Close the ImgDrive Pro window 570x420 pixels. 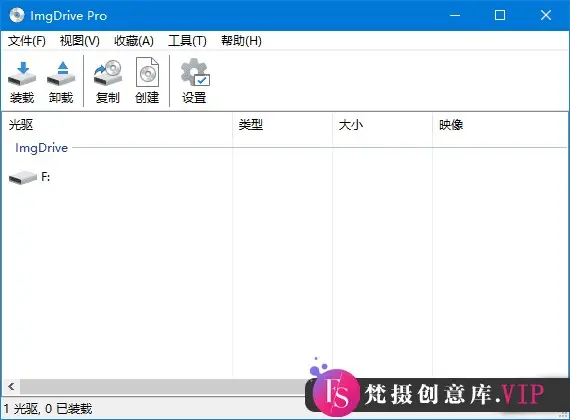pyautogui.click(x=546, y=15)
